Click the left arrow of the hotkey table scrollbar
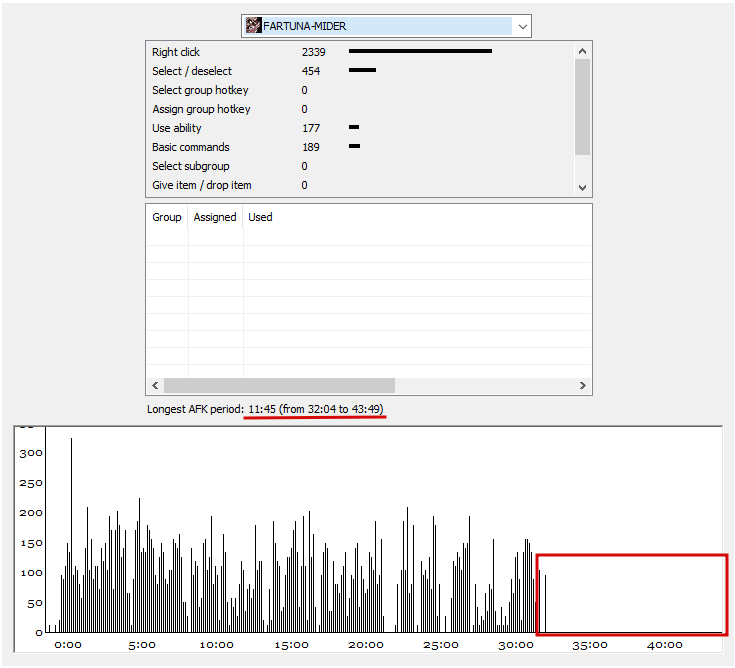The width and height of the screenshot is (735, 668). tap(155, 385)
